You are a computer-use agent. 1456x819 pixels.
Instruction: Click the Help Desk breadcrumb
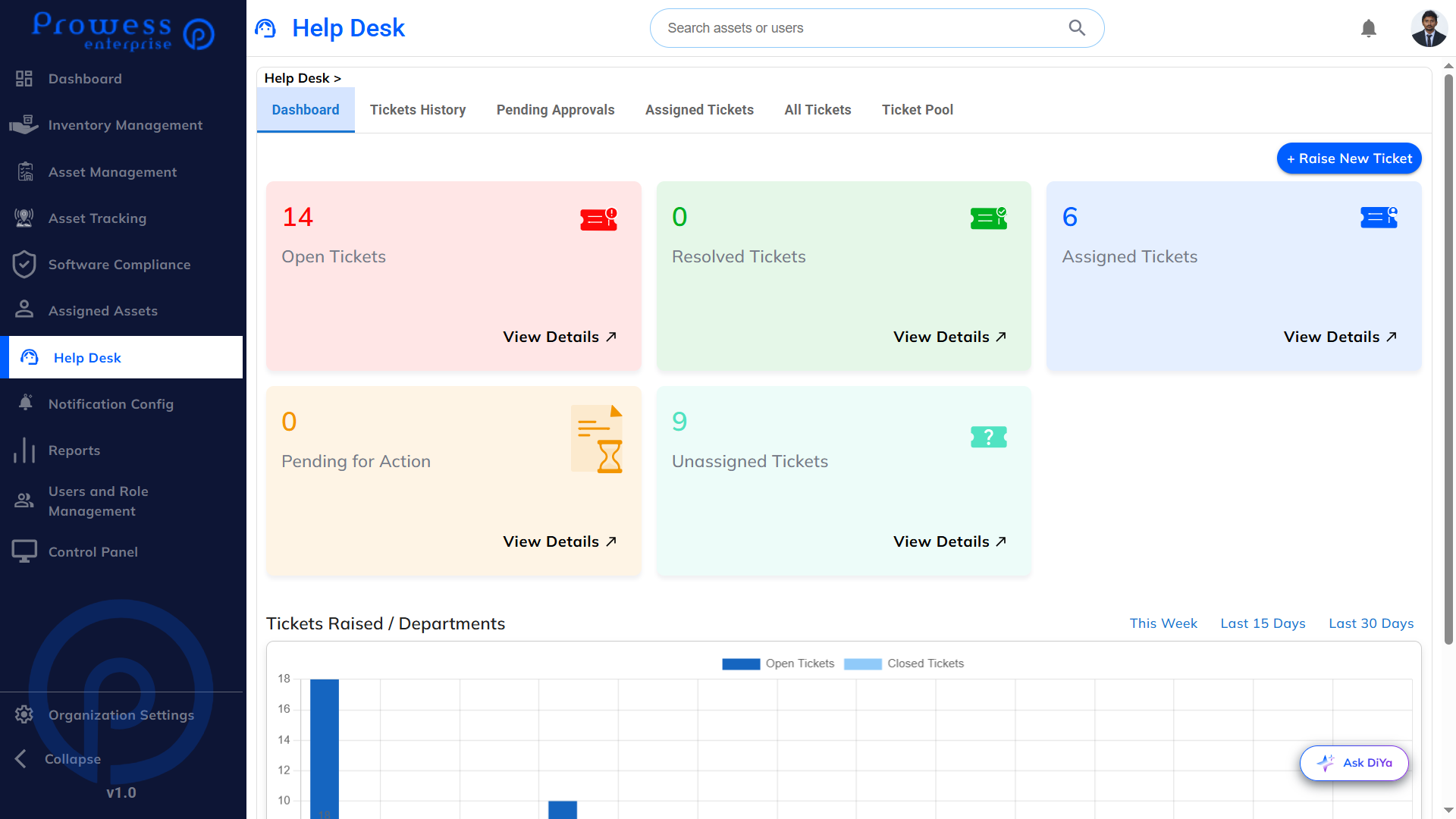click(297, 78)
